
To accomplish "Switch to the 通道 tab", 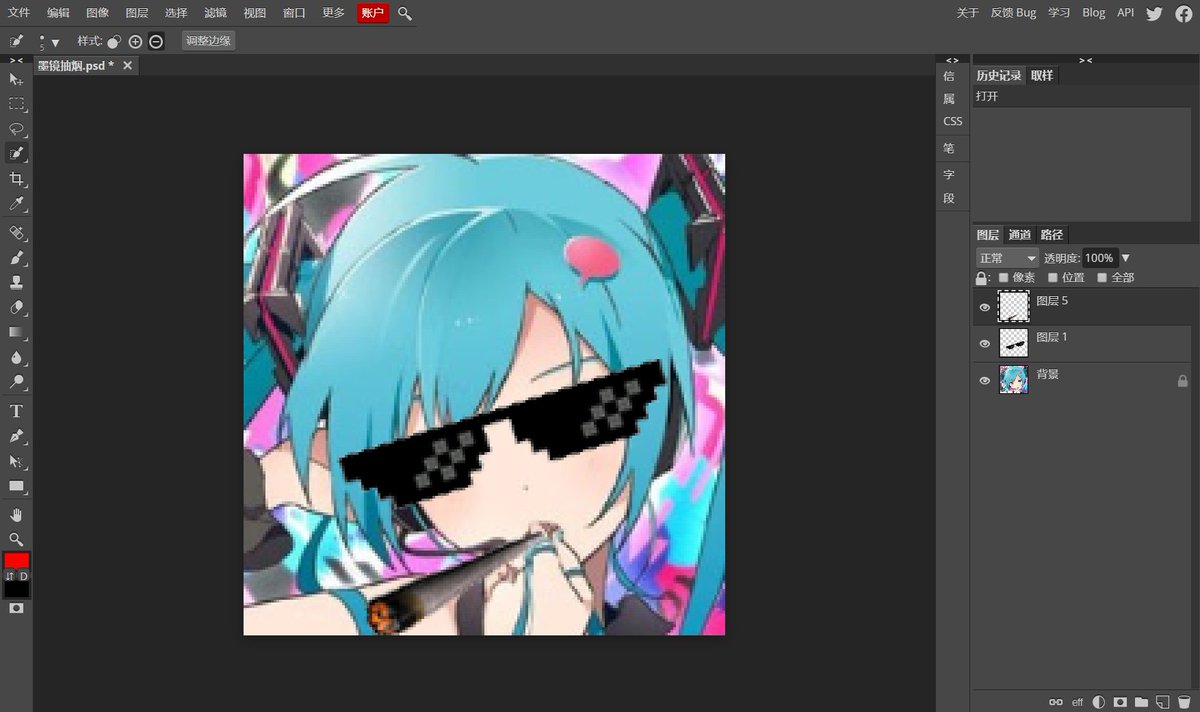I will tap(1019, 235).
